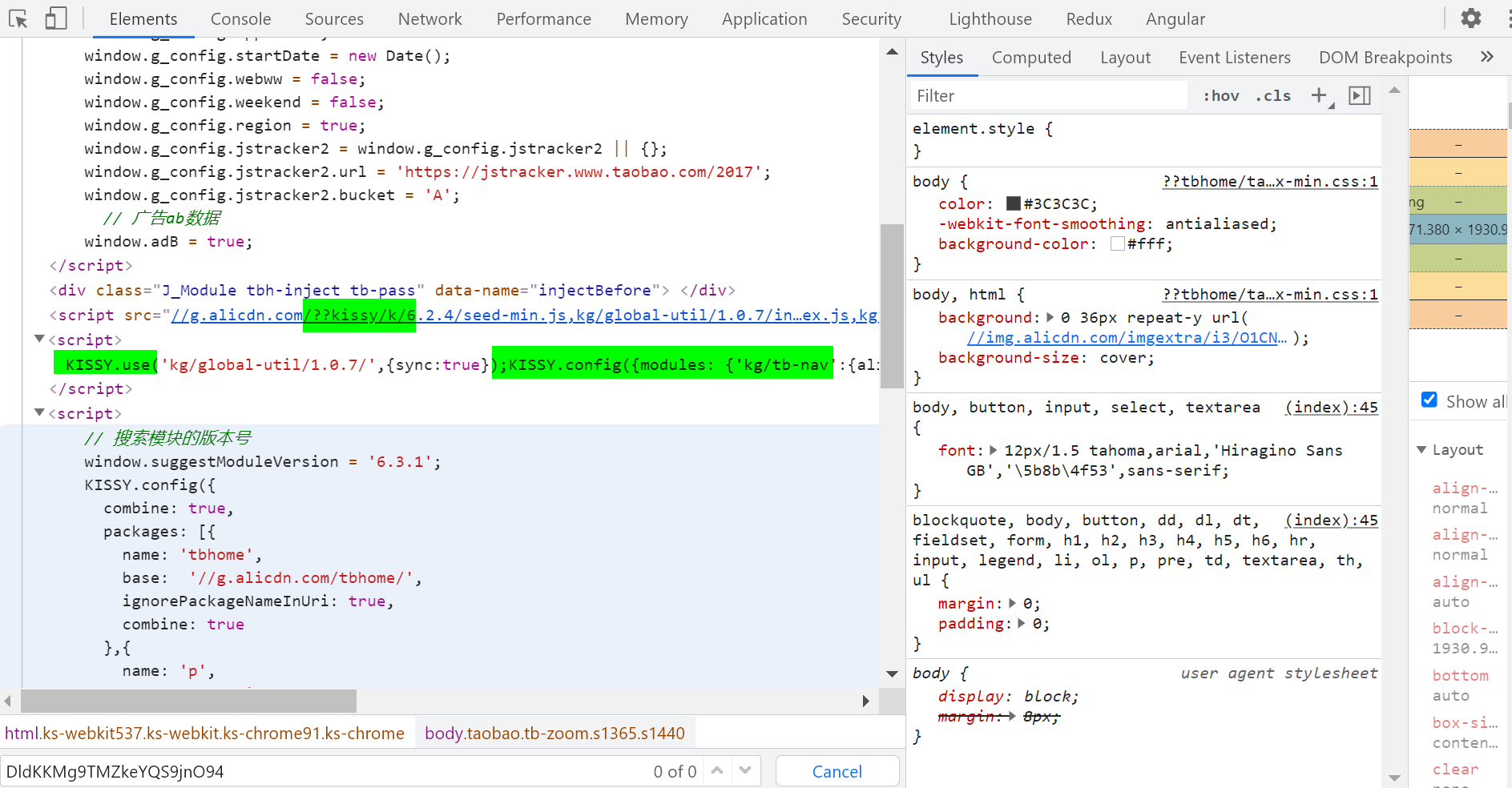Collapse the KISSY.use script node
Image resolution: width=1512 pixels, height=788 pixels.
(39, 339)
